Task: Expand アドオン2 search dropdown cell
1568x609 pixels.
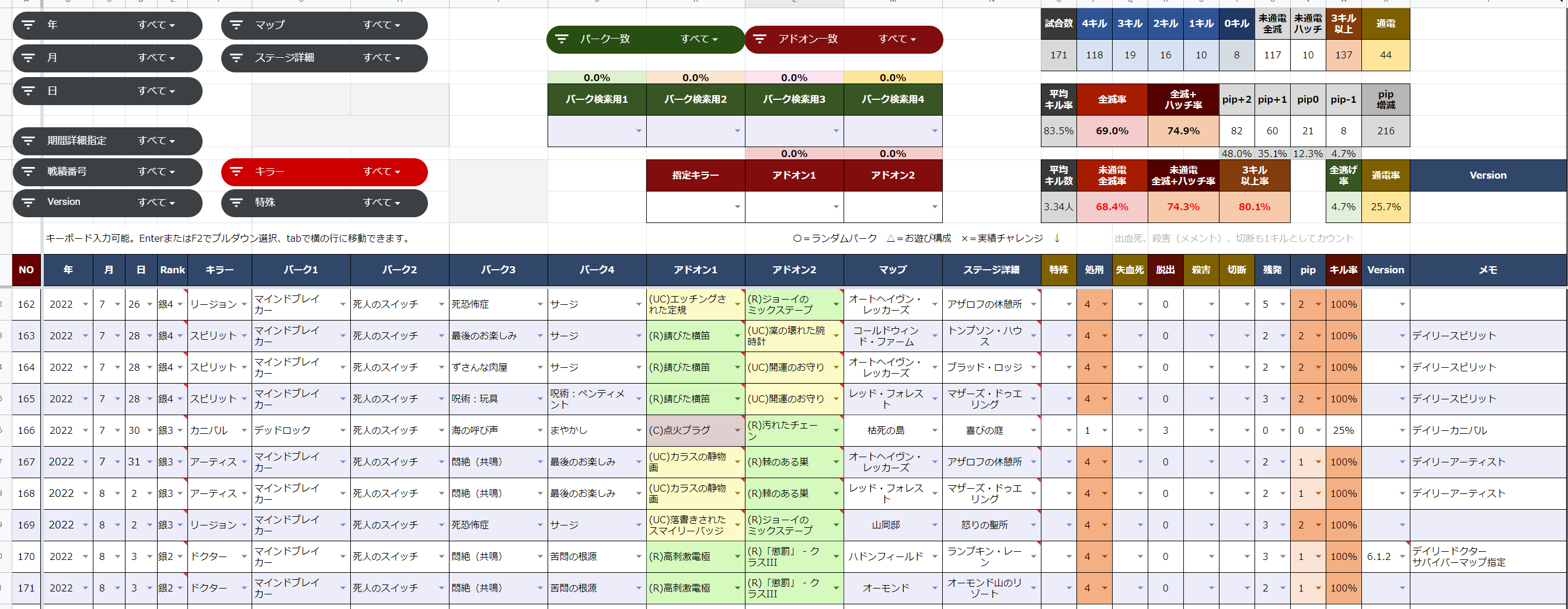Action: (x=935, y=207)
